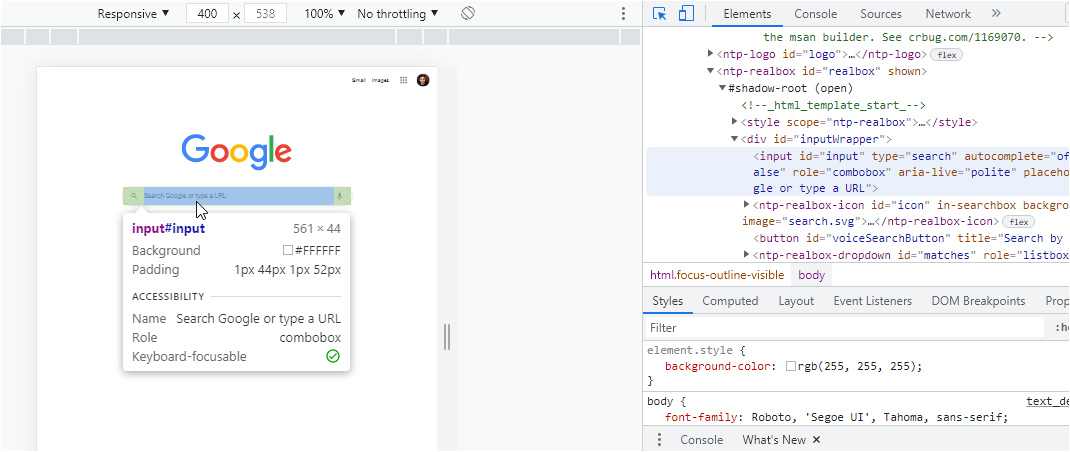Image resolution: width=1070 pixels, height=452 pixels.
Task: Select the body breadcrumb
Action: (811, 275)
